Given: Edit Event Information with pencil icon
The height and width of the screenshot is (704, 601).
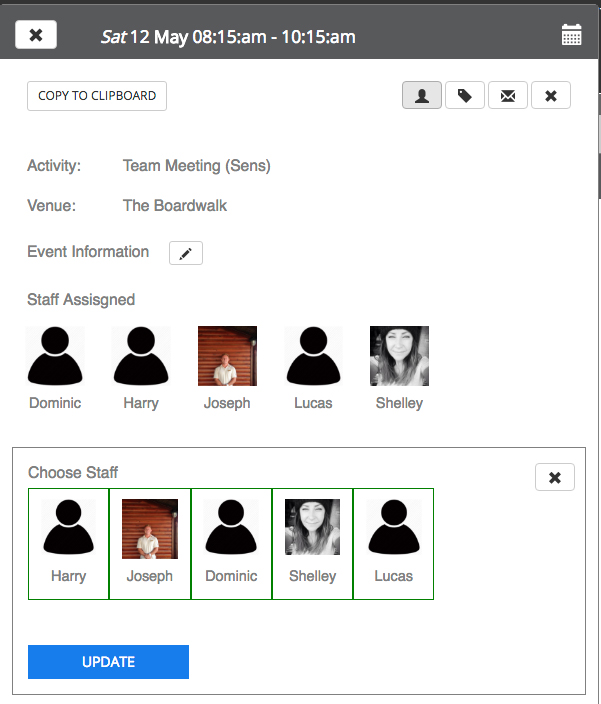Looking at the screenshot, I should point(185,253).
